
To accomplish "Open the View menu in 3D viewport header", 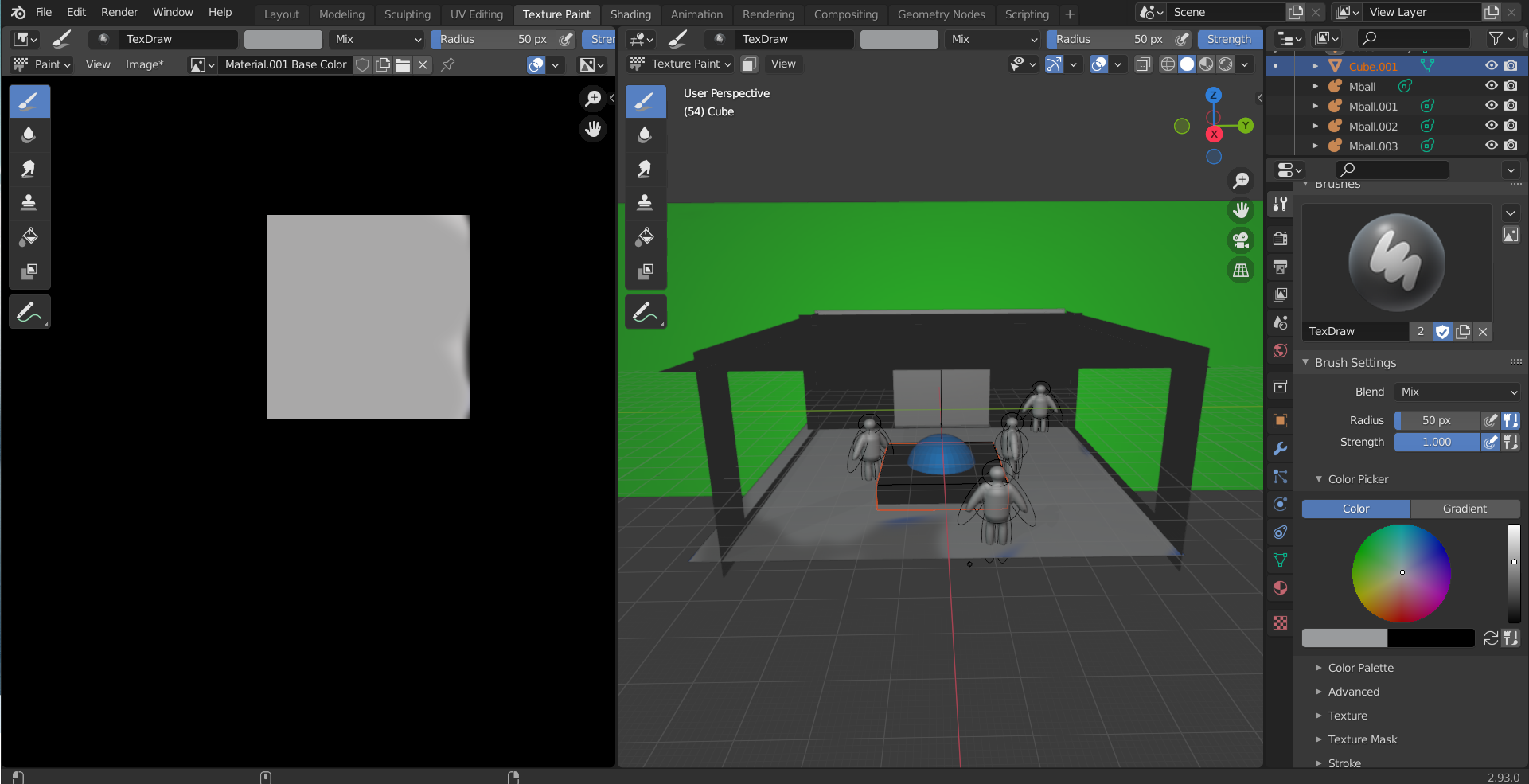I will [x=783, y=64].
